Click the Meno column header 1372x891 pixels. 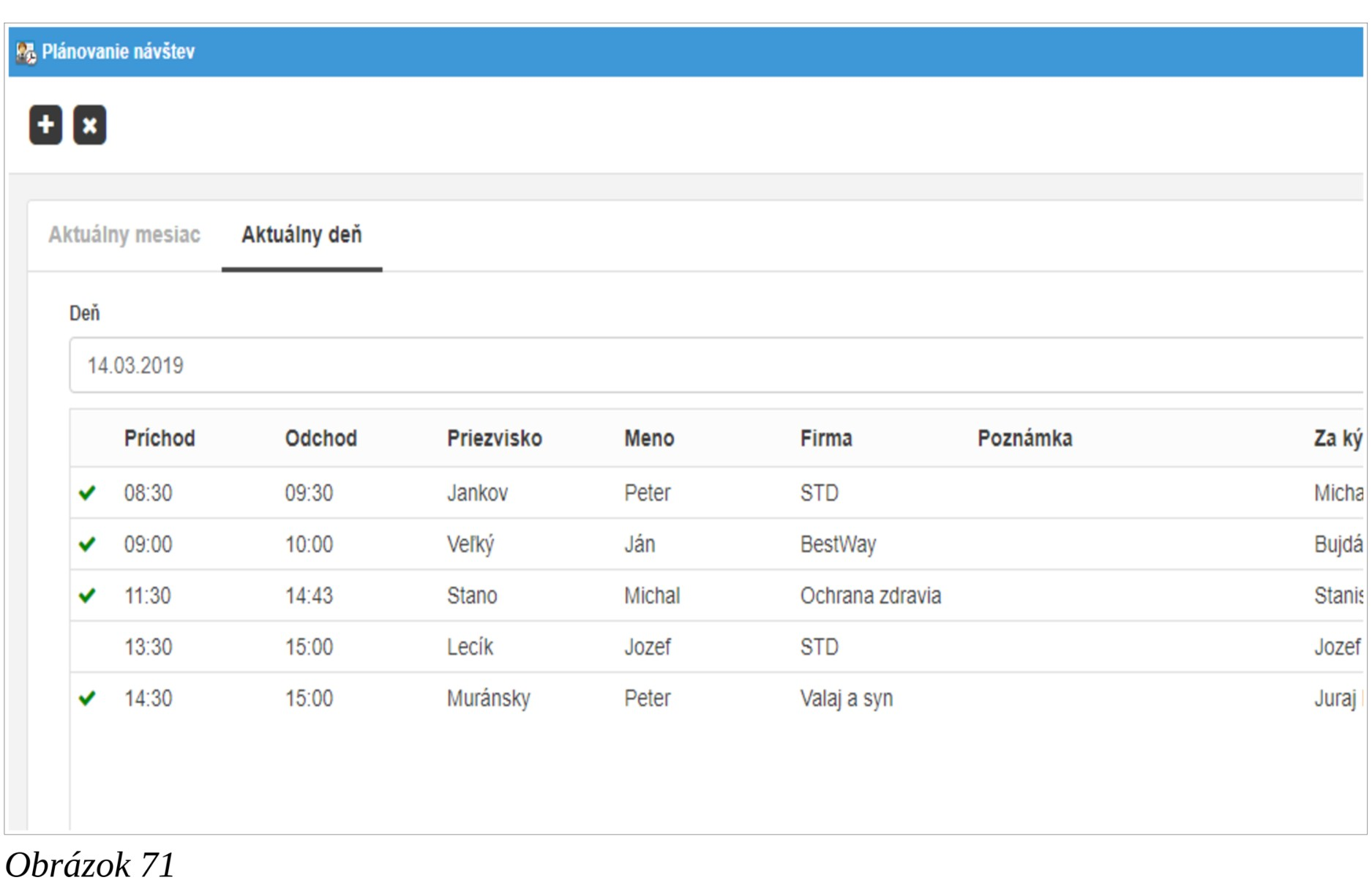coord(648,438)
